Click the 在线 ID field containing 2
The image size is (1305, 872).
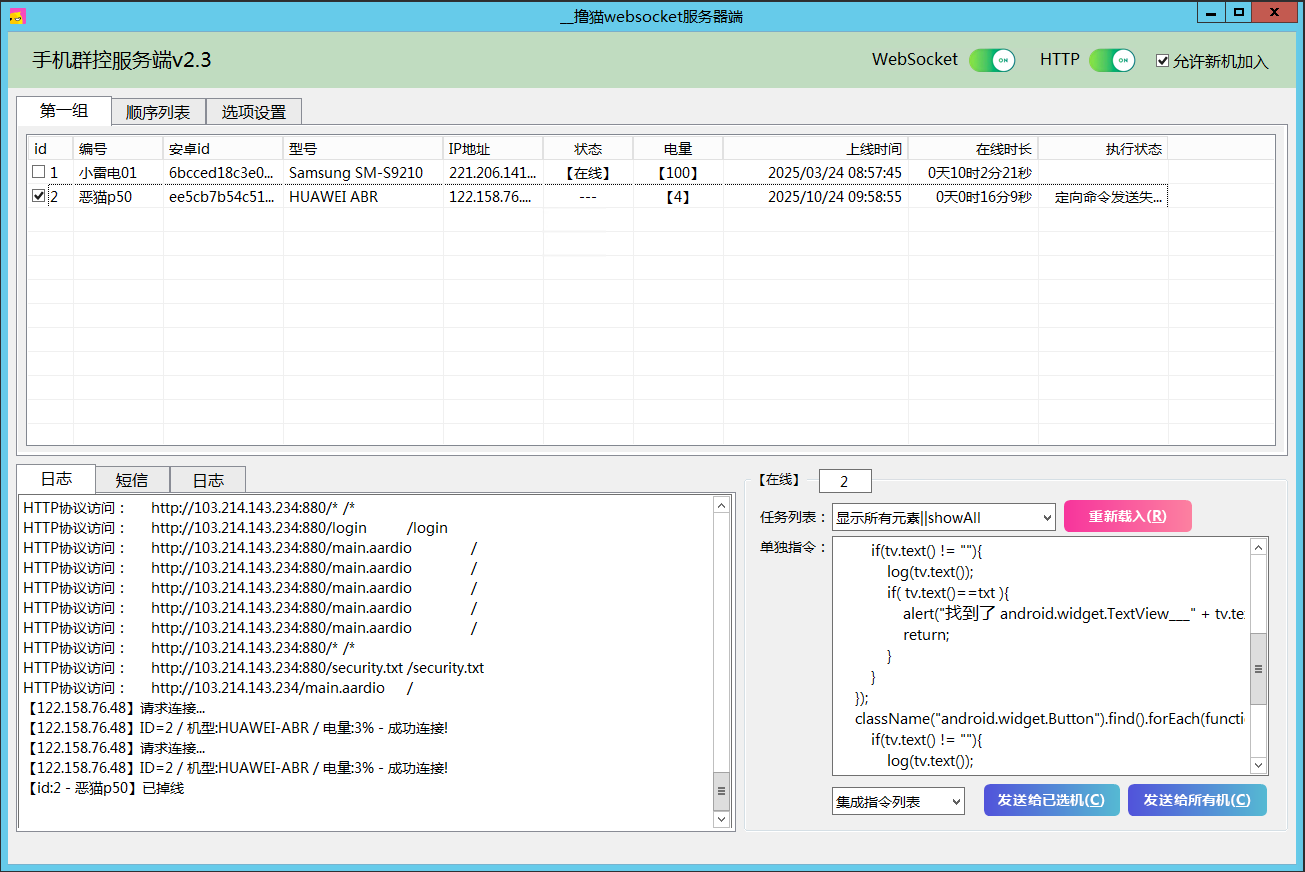[844, 481]
